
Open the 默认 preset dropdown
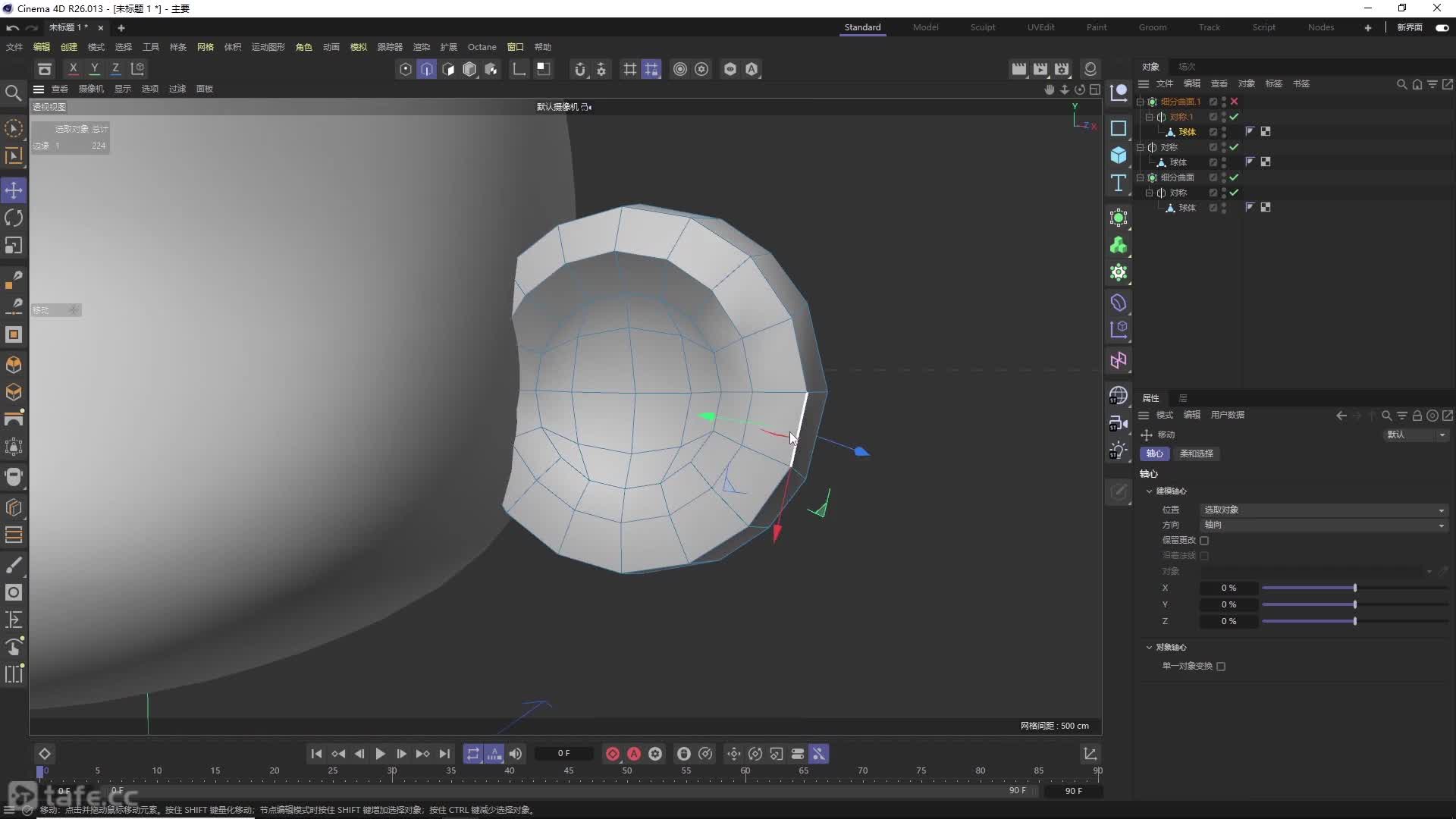pos(1416,435)
